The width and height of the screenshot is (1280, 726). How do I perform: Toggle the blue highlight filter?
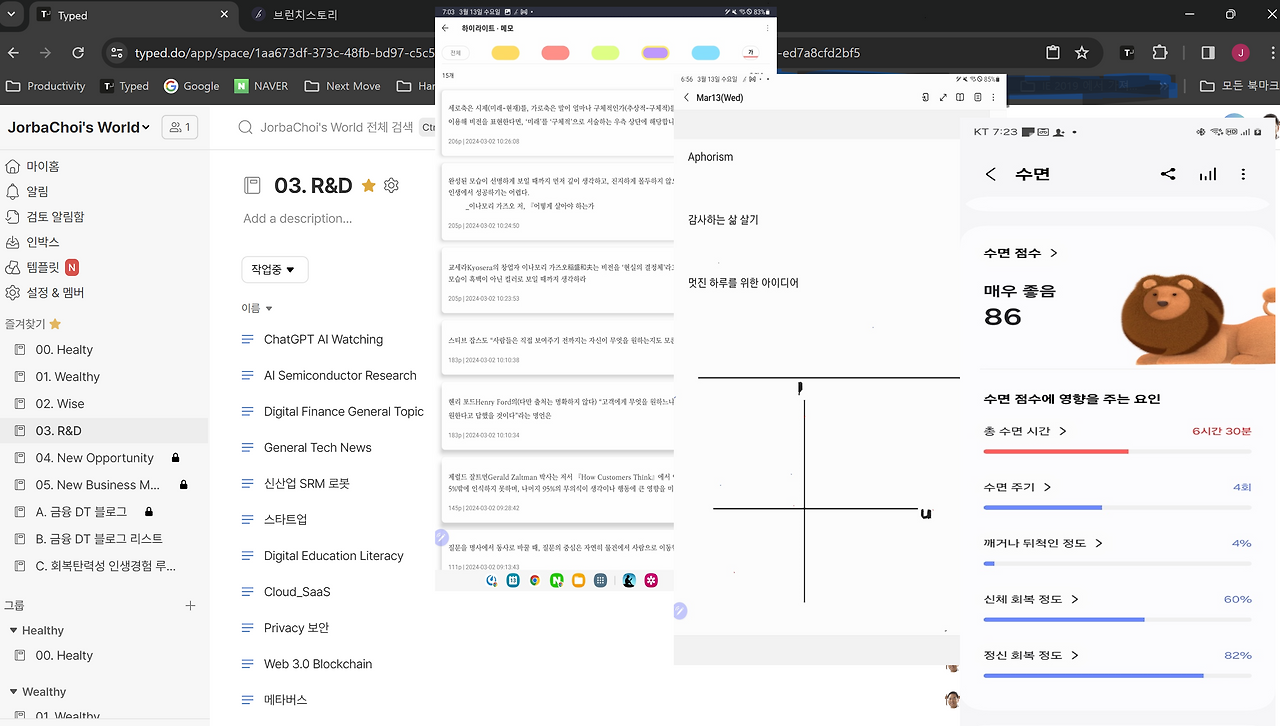click(x=705, y=53)
